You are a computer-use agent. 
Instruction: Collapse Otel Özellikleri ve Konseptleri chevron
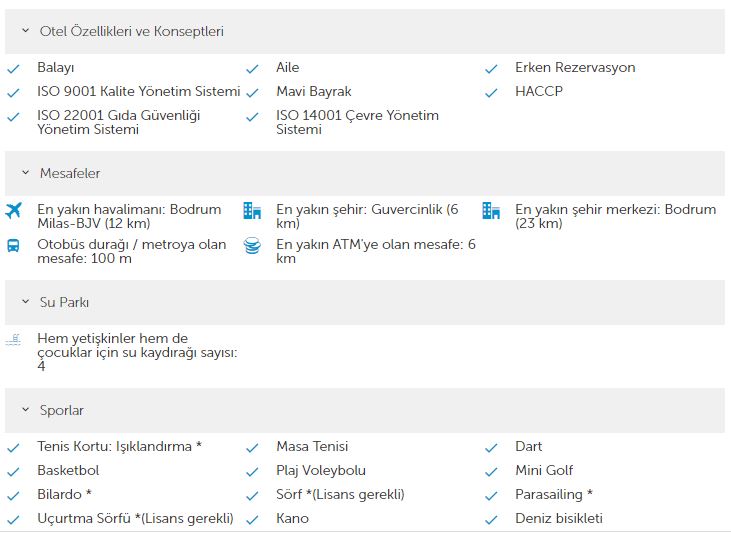[x=26, y=31]
